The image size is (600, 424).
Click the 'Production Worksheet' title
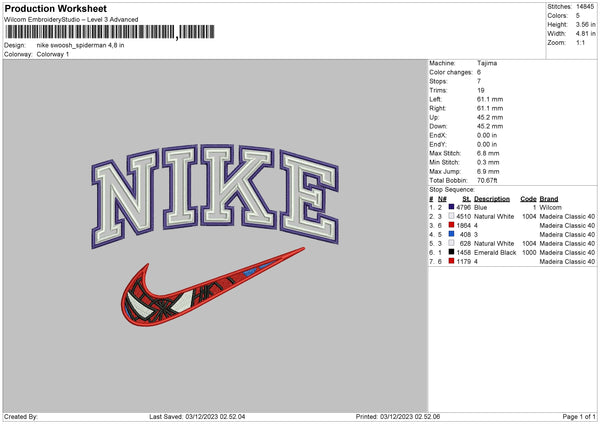[55, 8]
